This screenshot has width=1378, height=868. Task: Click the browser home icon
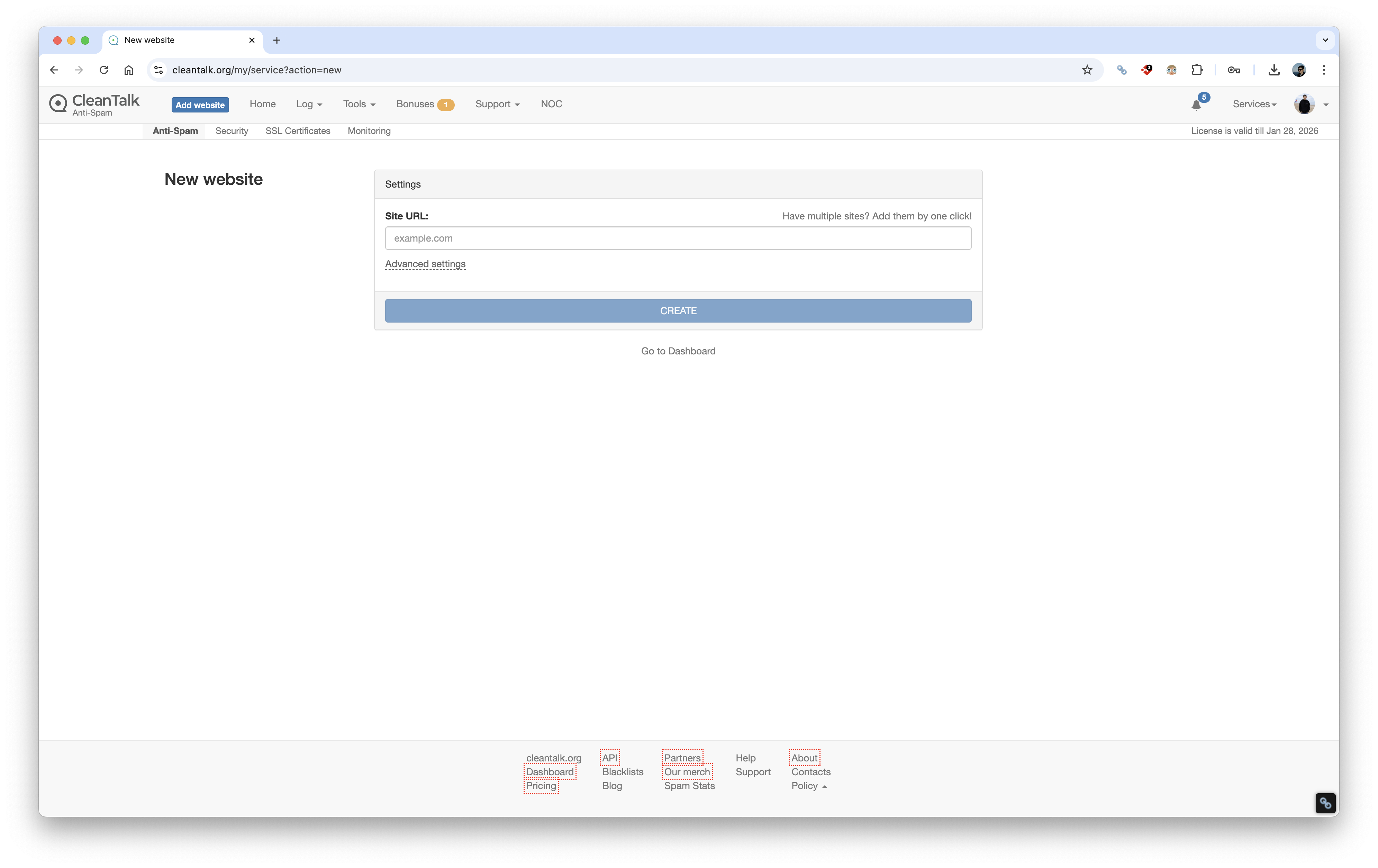(x=129, y=70)
